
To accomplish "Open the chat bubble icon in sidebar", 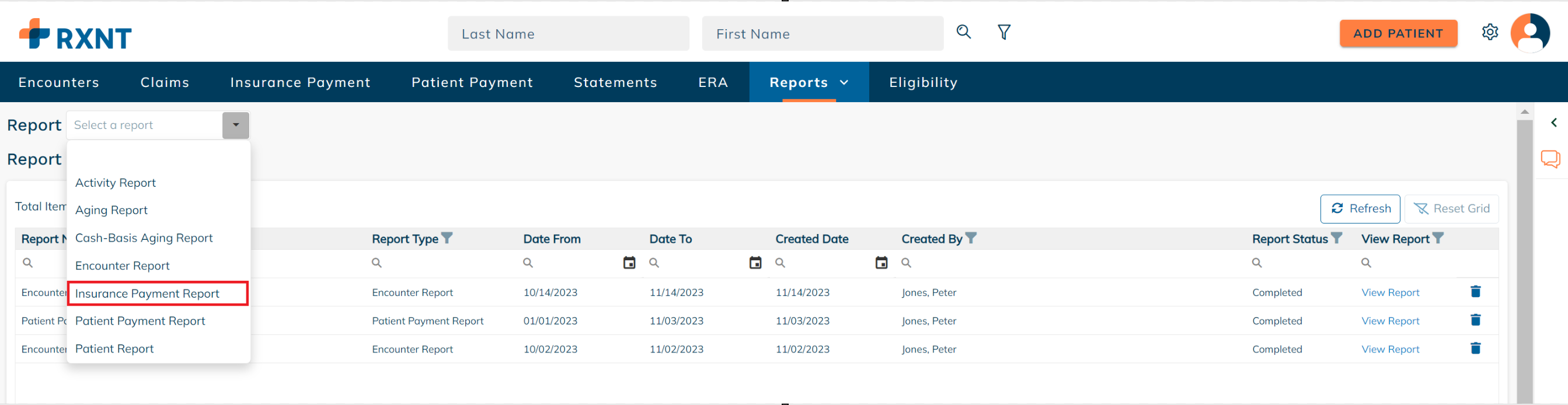I will [x=1550, y=159].
